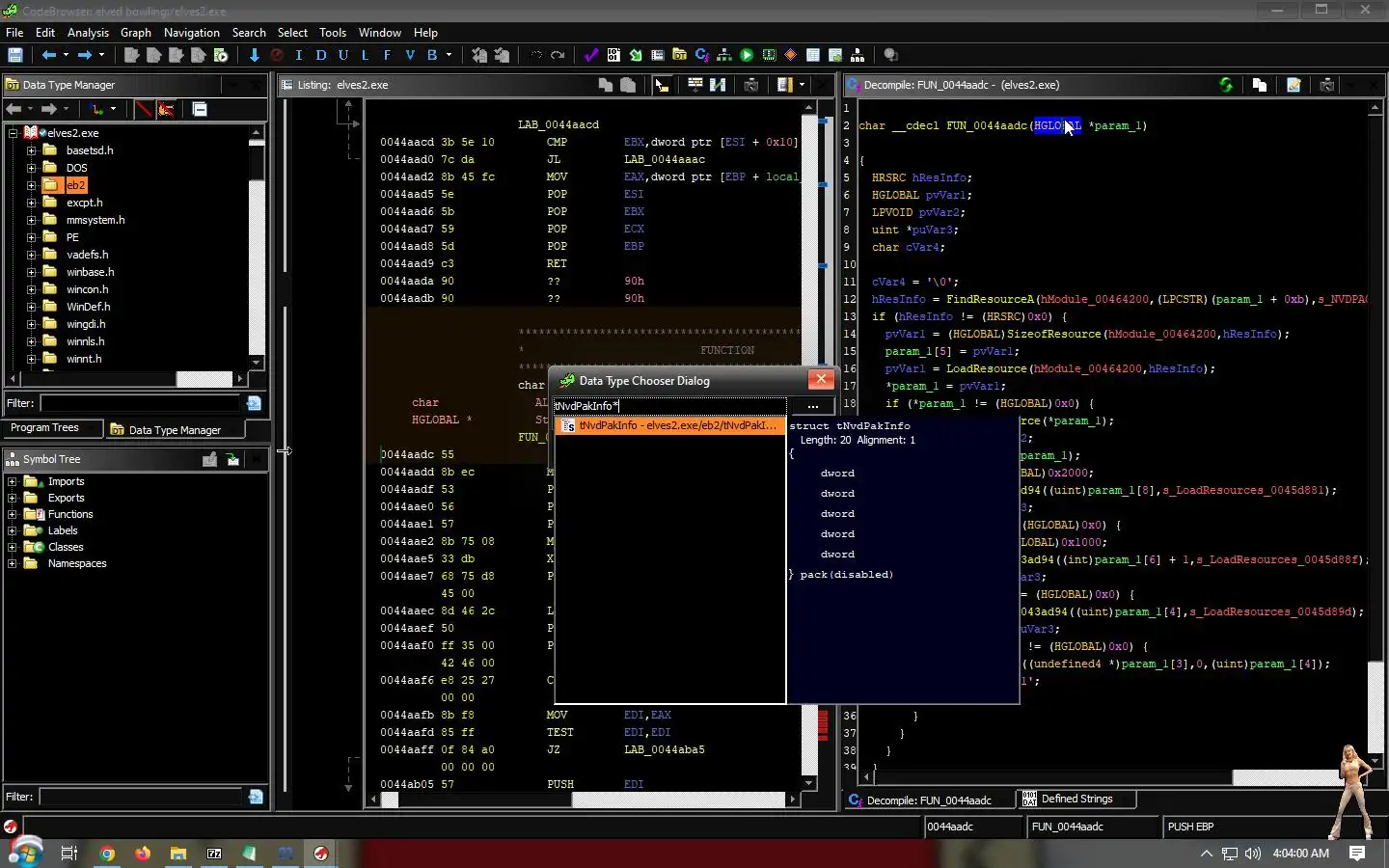Expand the DOS folder node
This screenshot has height=868, width=1389.
pos(31,168)
